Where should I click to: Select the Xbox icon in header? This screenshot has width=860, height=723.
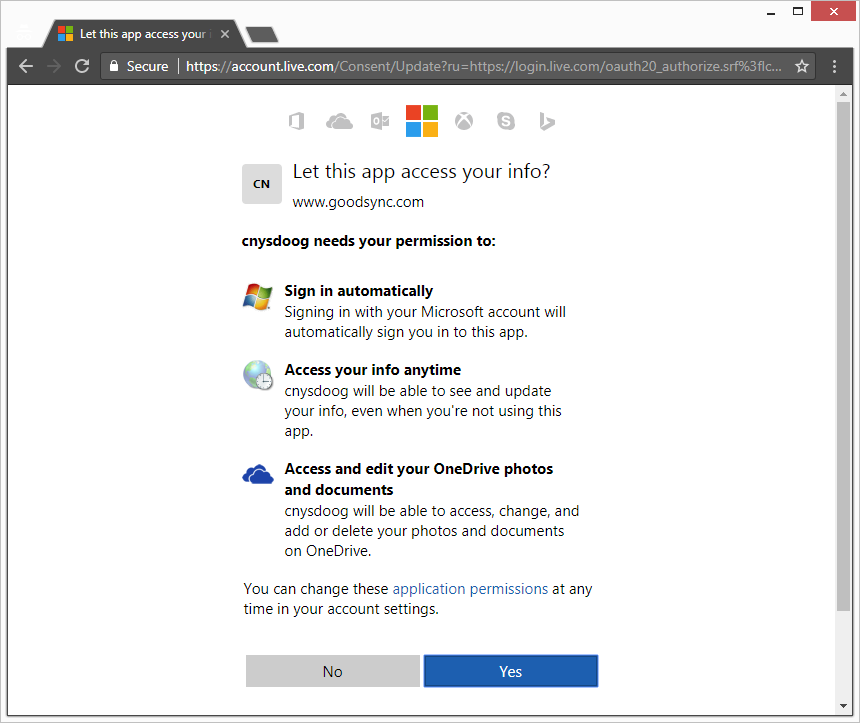pos(464,122)
